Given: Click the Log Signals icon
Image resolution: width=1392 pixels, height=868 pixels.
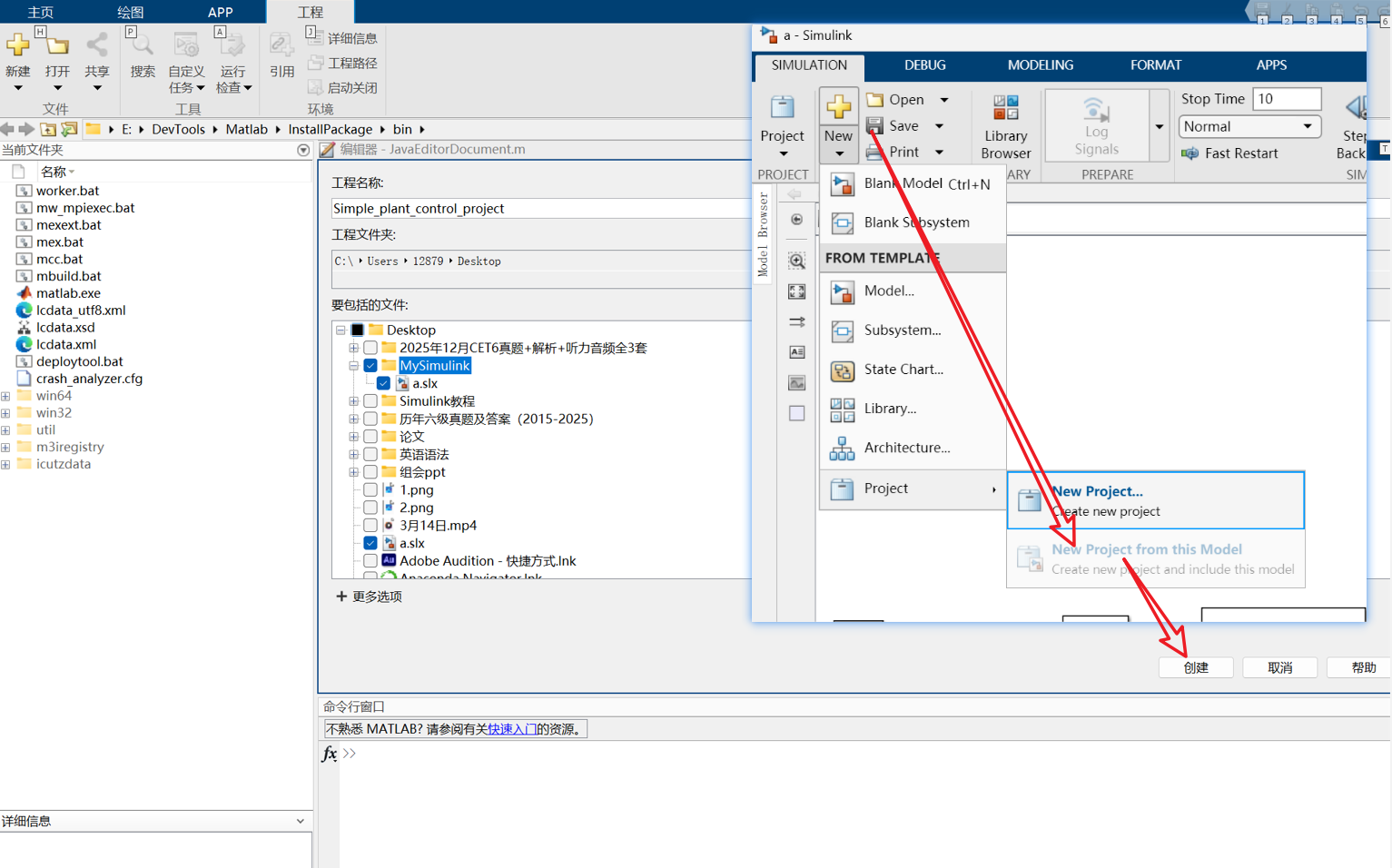Looking at the screenshot, I should point(1096,110).
